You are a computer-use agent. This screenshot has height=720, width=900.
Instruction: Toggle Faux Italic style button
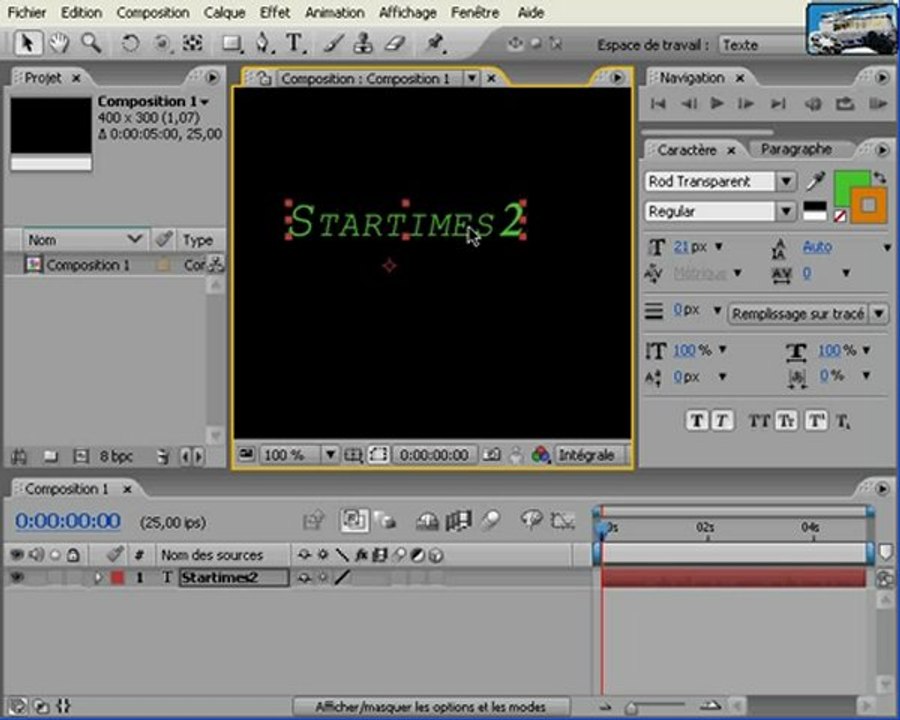tap(721, 421)
